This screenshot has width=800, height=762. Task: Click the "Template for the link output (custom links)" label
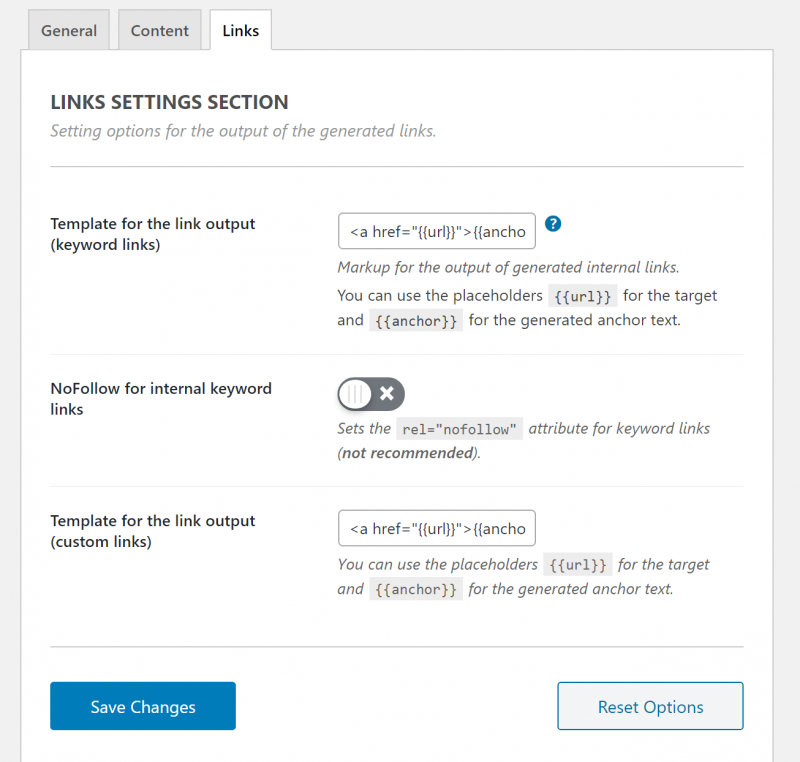153,531
